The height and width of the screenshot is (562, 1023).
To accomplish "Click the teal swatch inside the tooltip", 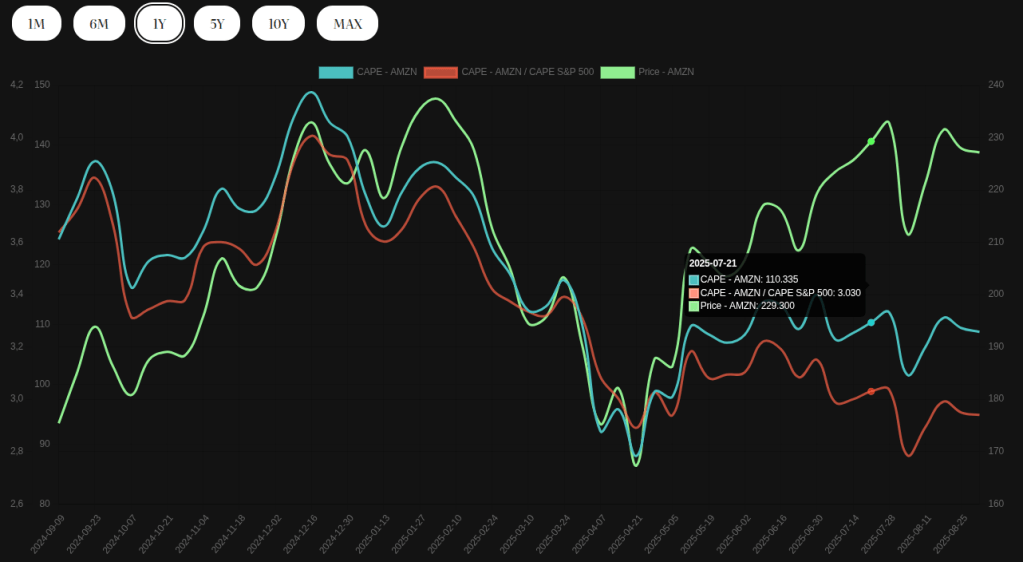I will point(694,280).
